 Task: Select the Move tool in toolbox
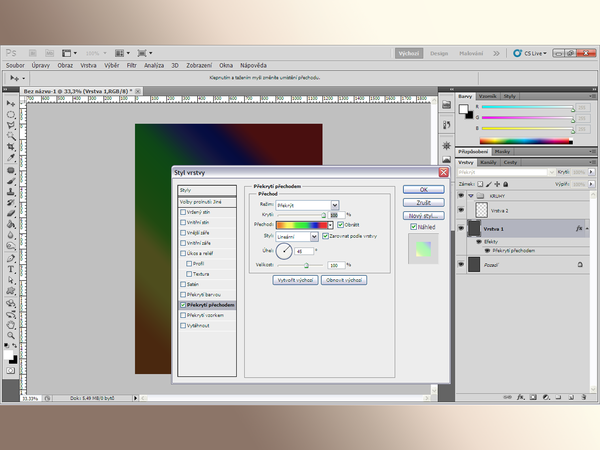[x=11, y=103]
